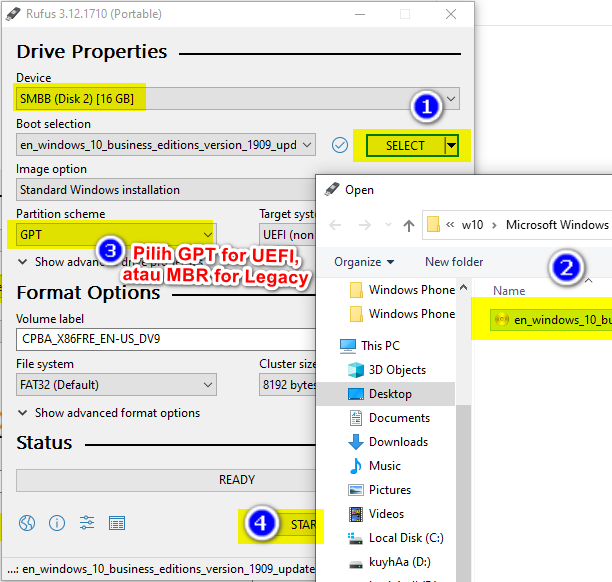
Task: Click the Rufus USB icon in title bar
Action: click(x=13, y=14)
